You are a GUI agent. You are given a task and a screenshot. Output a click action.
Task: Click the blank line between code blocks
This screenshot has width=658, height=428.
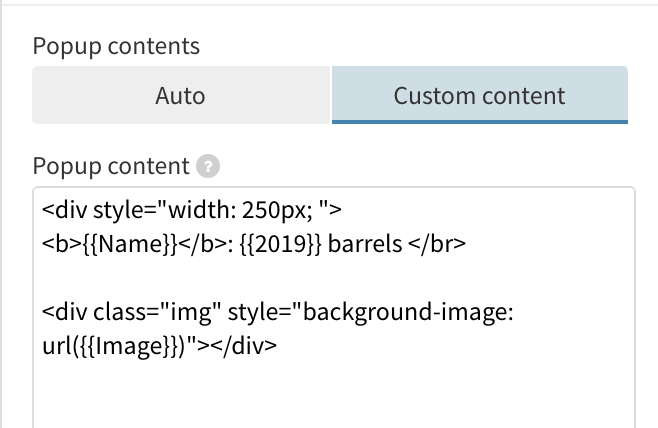click(x=334, y=278)
